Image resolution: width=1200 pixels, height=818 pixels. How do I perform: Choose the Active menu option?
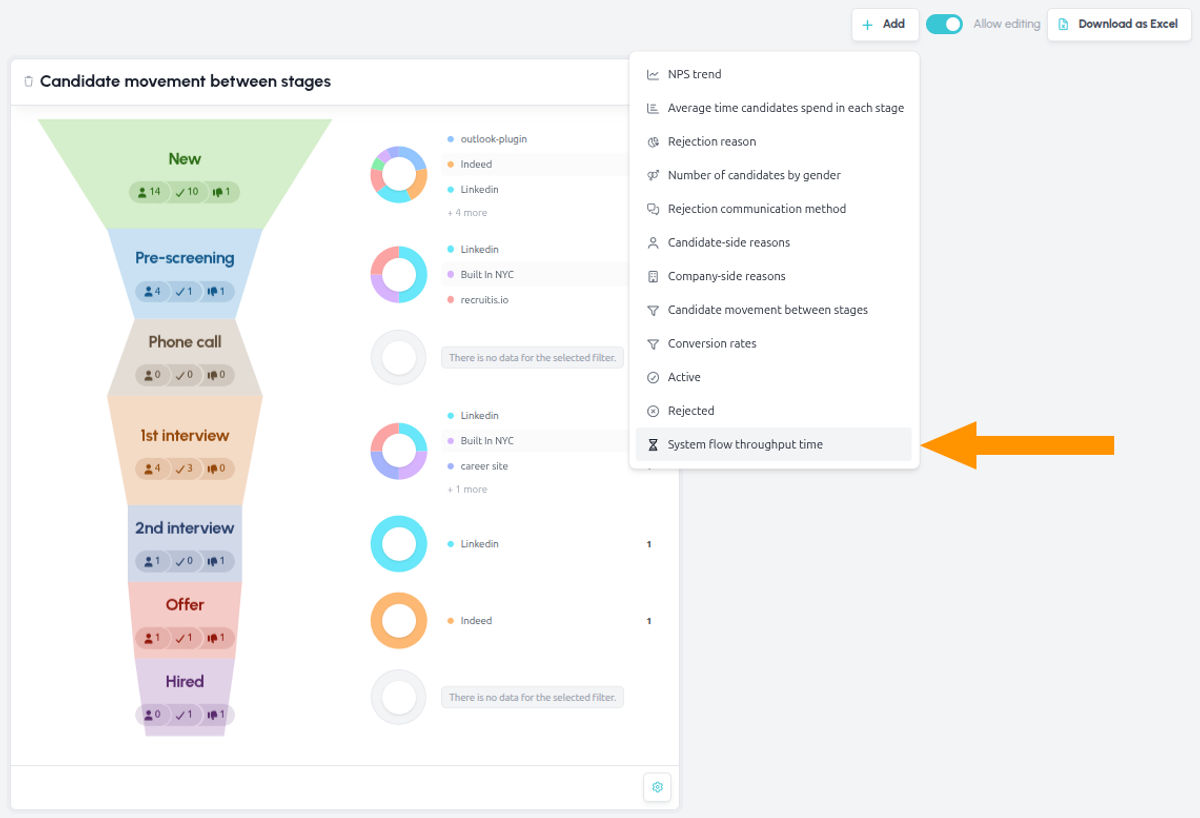click(774, 377)
